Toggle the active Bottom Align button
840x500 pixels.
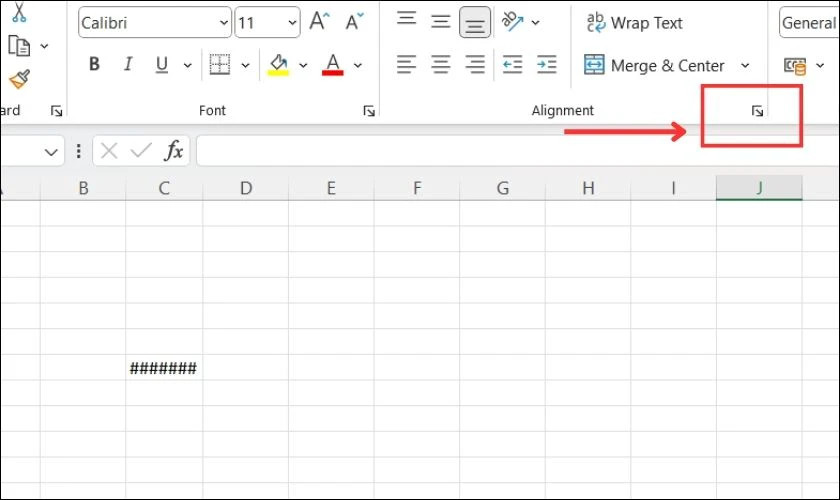(x=475, y=23)
